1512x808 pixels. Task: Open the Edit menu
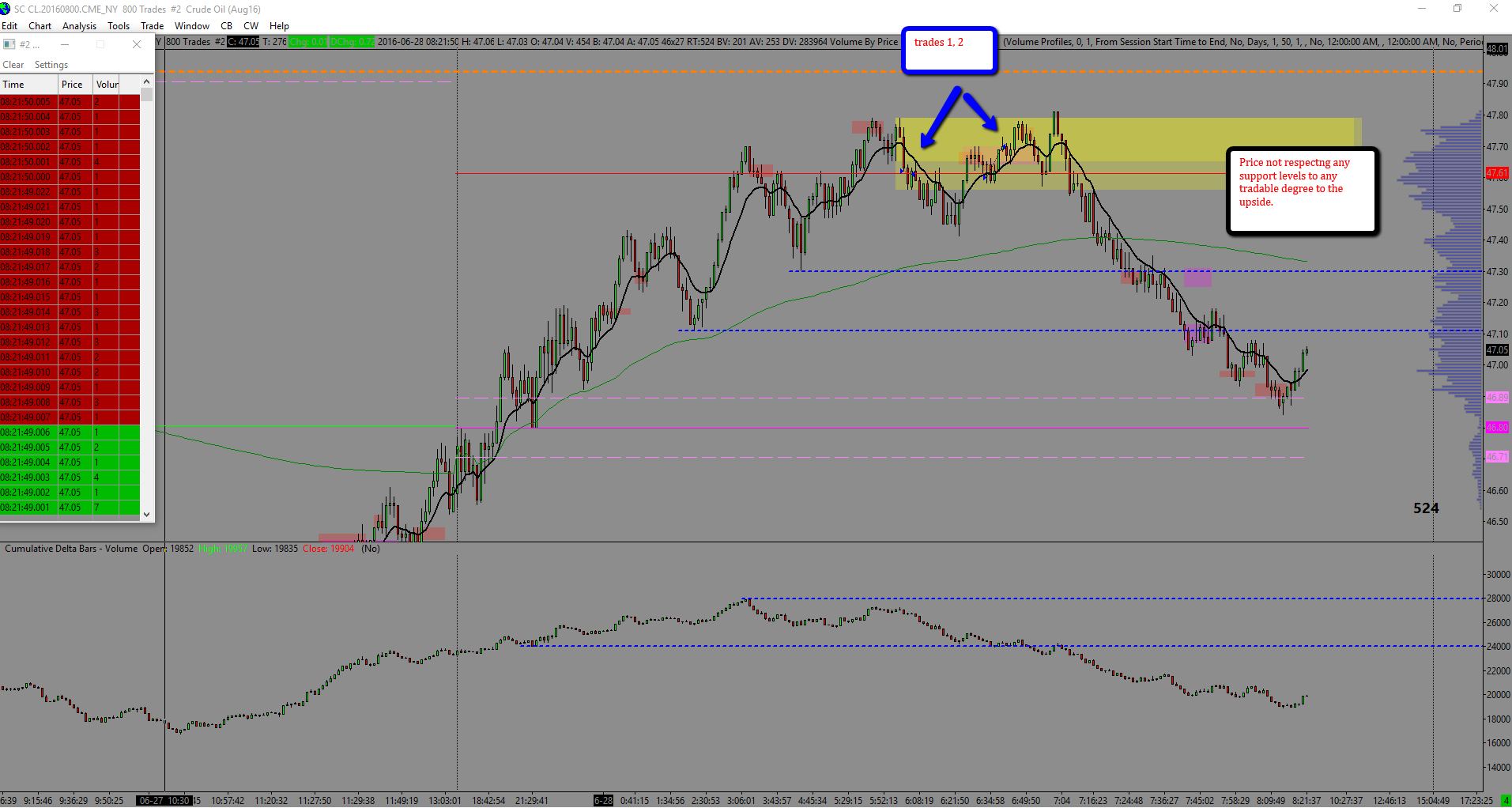coord(9,26)
